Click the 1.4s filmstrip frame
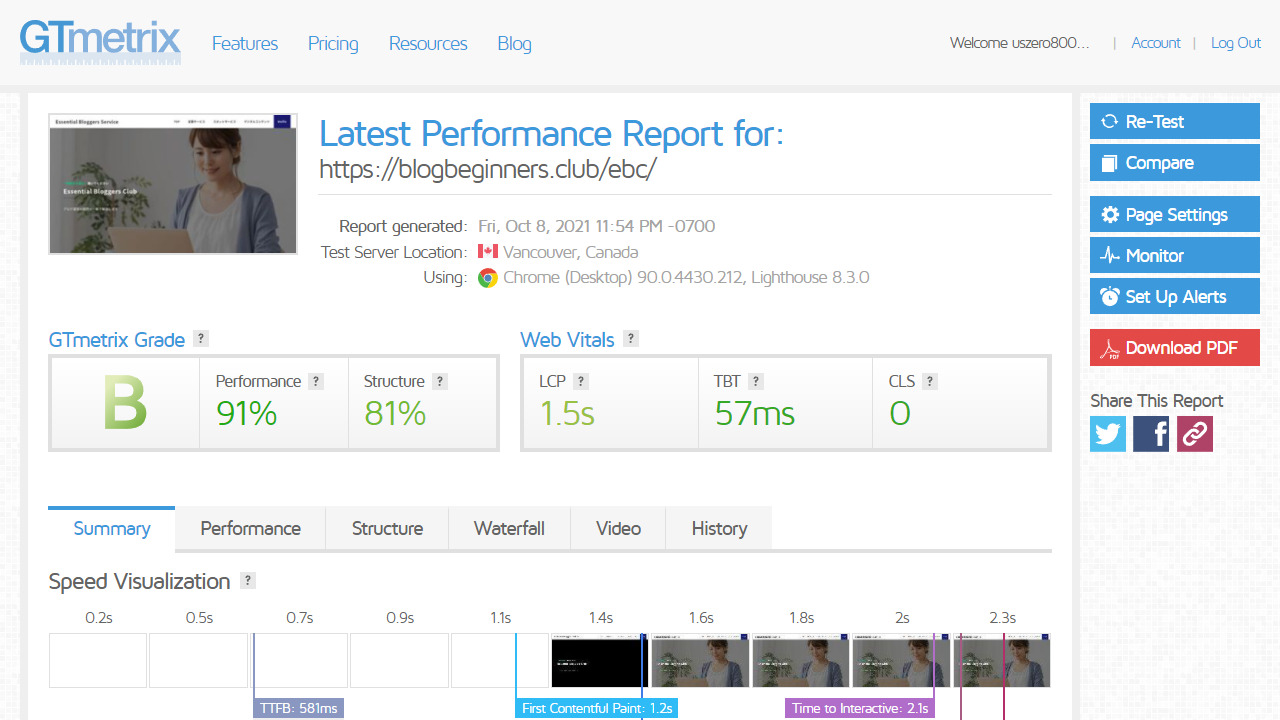Image resolution: width=1280 pixels, height=720 pixels. tap(600, 660)
